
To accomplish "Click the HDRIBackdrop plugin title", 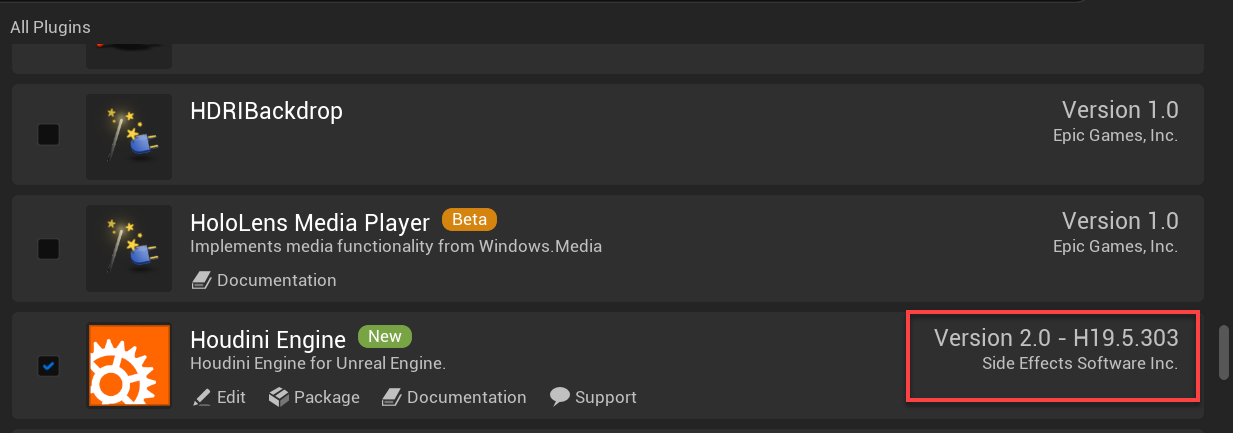I will click(266, 111).
